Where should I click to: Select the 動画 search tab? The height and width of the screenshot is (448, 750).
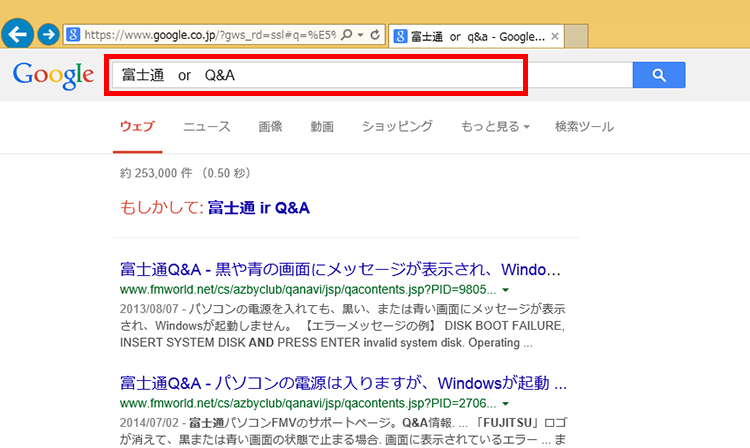point(322,127)
